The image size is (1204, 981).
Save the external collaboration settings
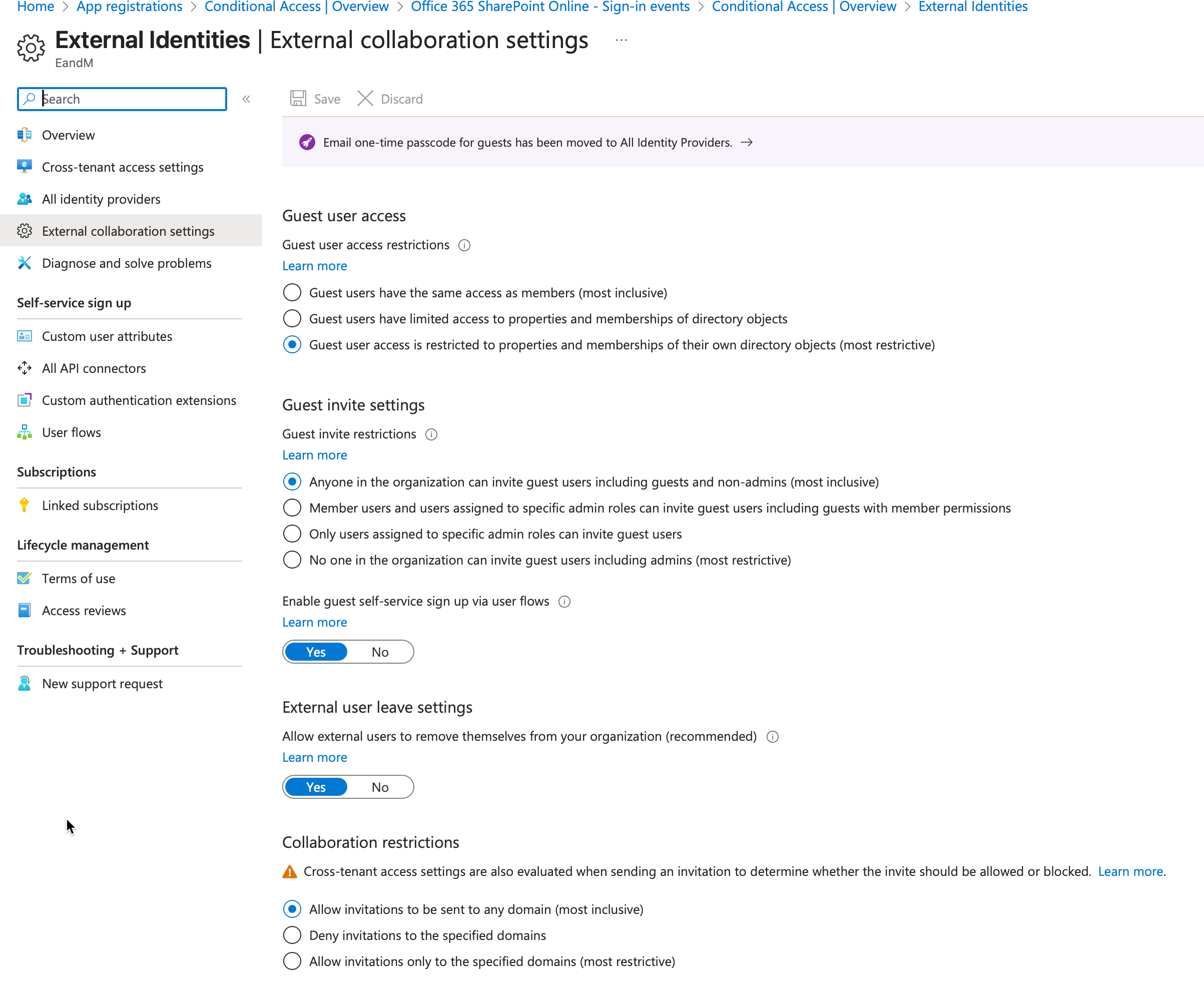pos(315,98)
